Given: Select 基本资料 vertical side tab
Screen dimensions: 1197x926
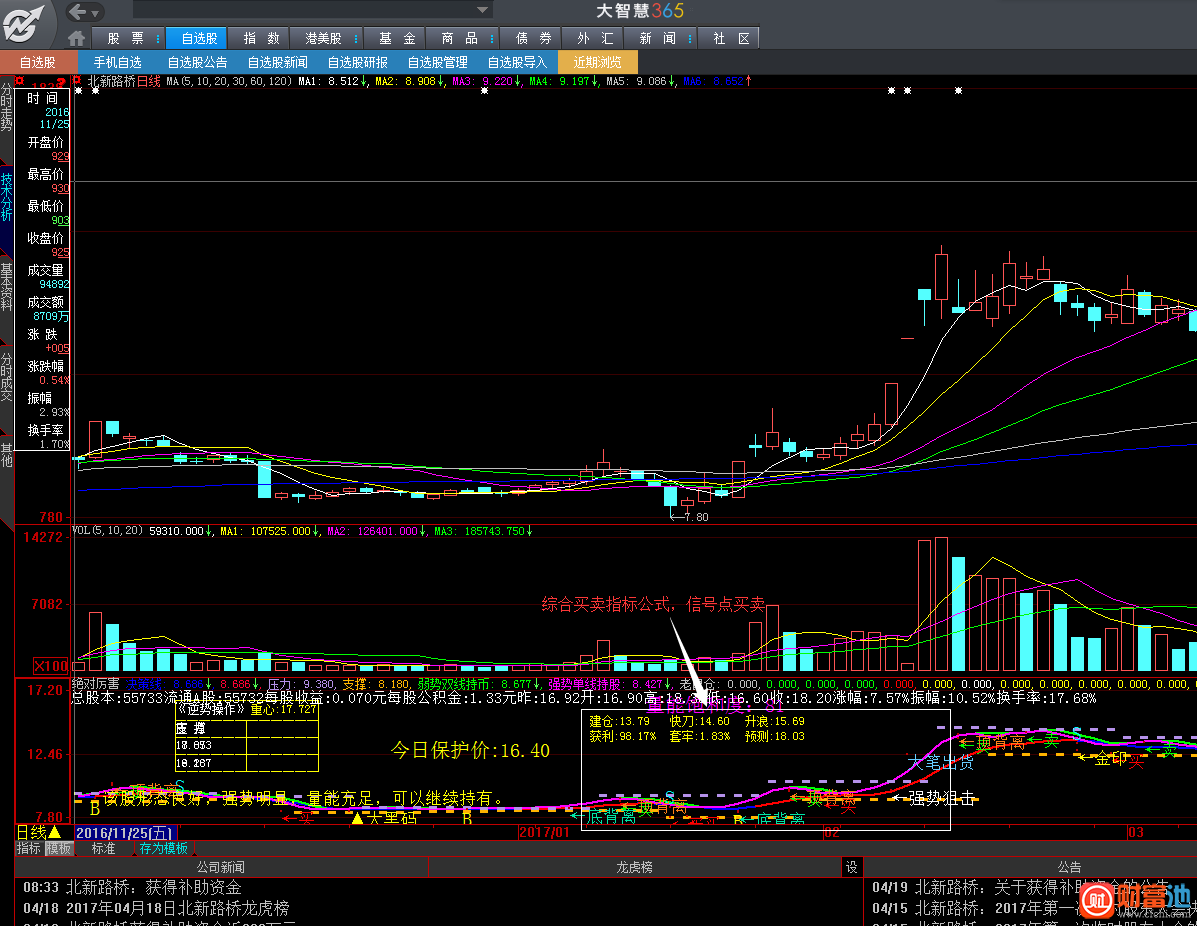Looking at the screenshot, I should (6, 286).
